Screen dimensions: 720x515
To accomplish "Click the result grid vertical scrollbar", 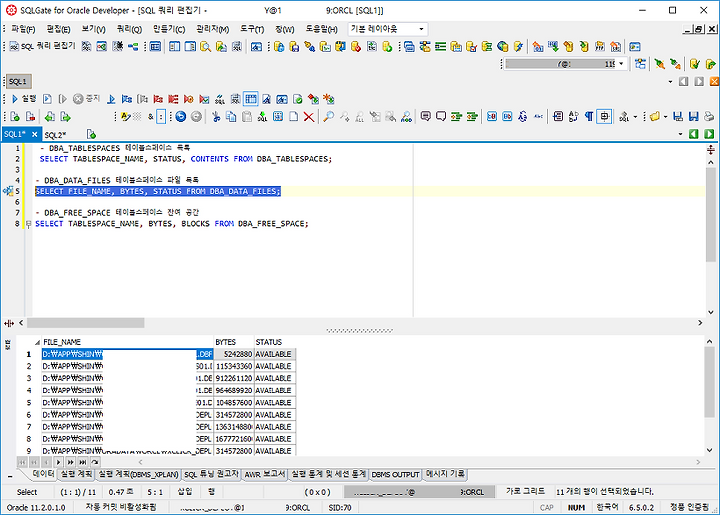I will point(709,382).
